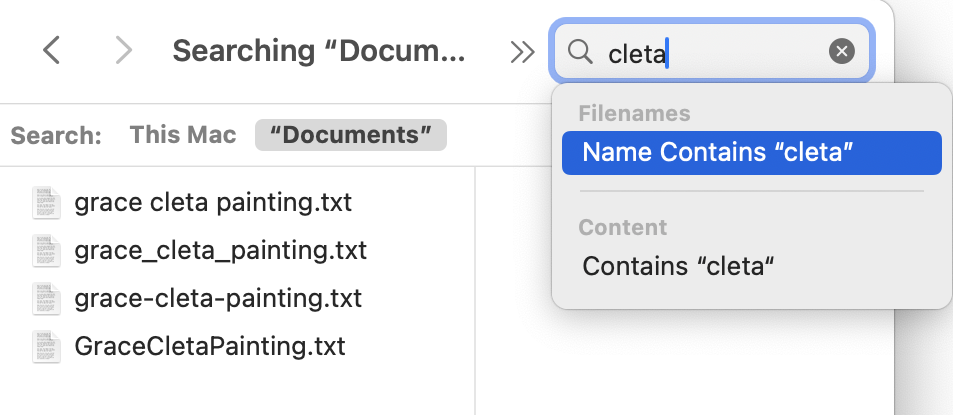Switch search scope to This Mac
Screen dimensions: 953x415
click(182, 135)
